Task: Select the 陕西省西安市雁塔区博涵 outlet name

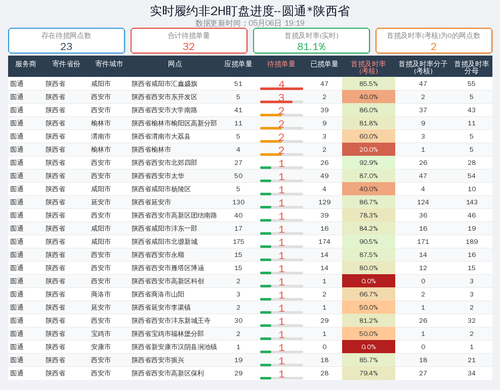Action: [168, 268]
